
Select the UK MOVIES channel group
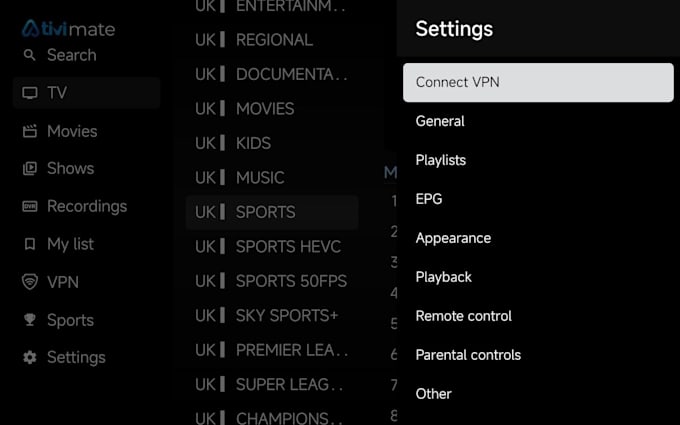coord(272,108)
